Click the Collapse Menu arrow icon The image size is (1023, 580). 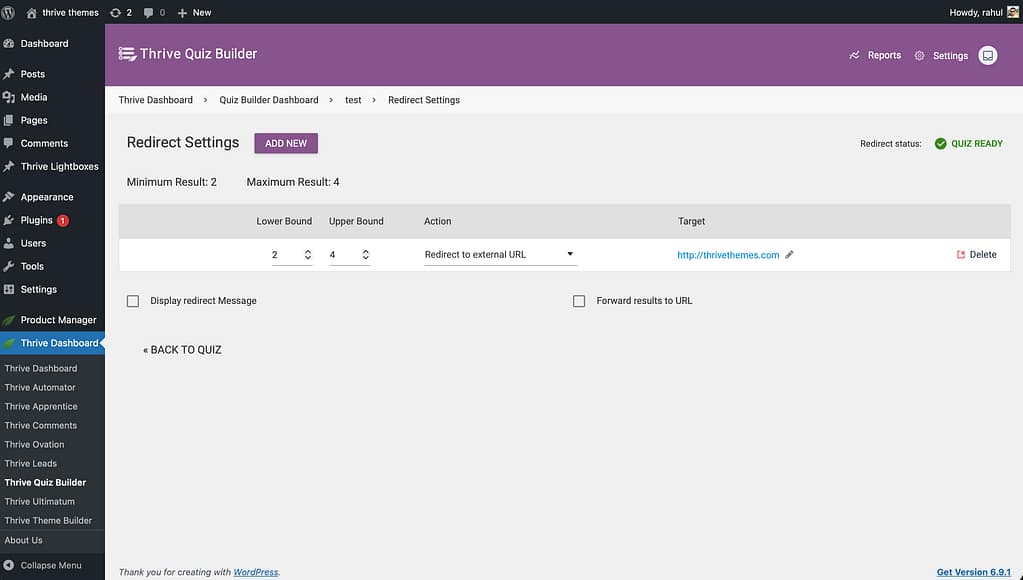(x=9, y=565)
